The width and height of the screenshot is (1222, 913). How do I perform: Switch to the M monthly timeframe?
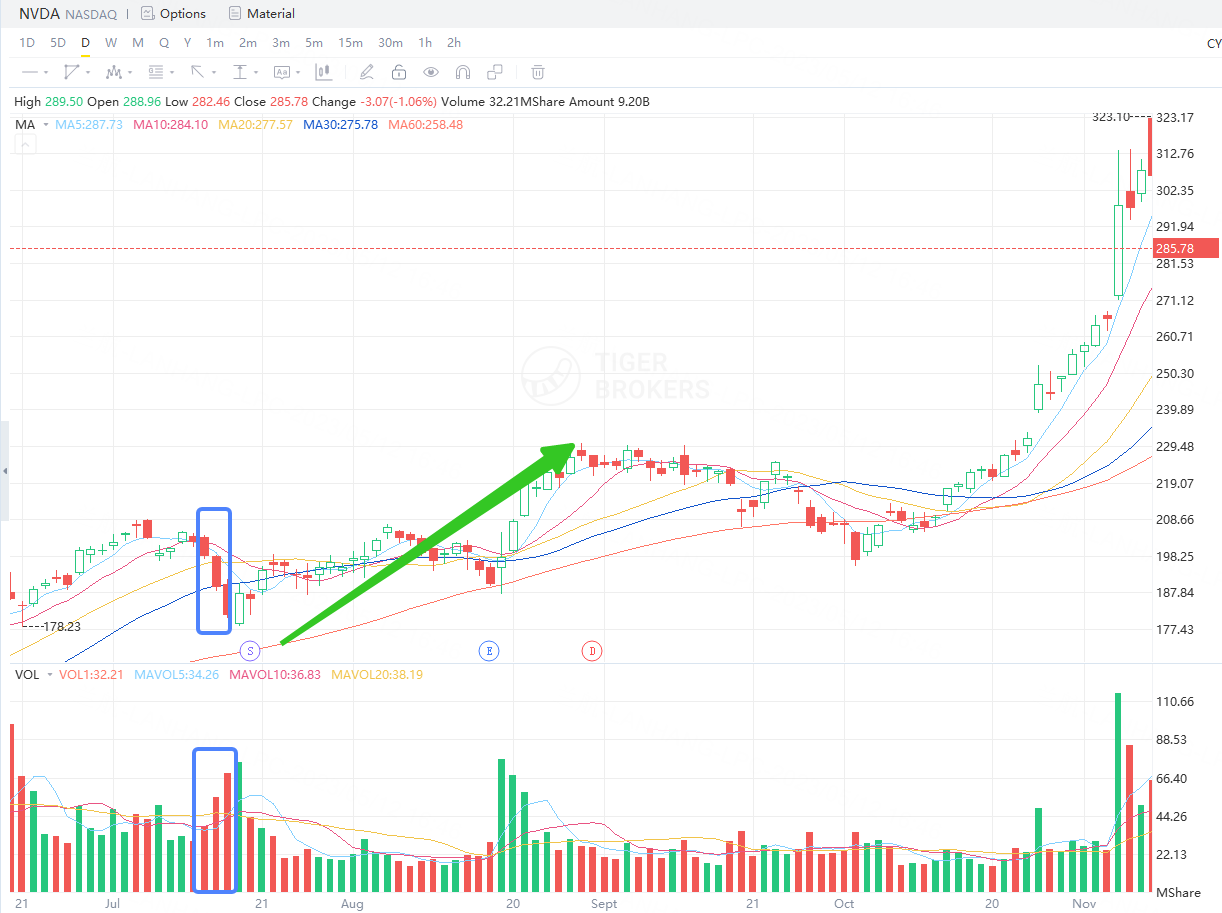click(138, 42)
